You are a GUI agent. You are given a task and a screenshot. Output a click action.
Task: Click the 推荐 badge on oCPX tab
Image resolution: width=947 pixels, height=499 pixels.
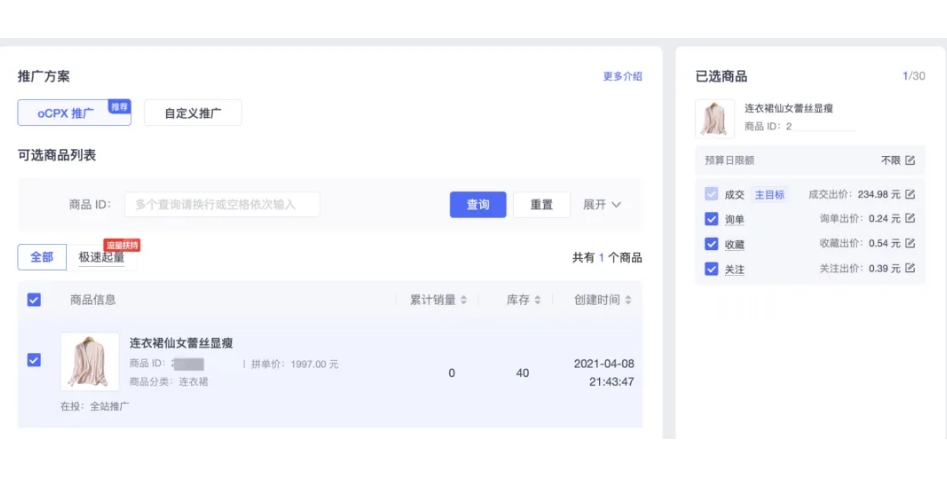119,106
